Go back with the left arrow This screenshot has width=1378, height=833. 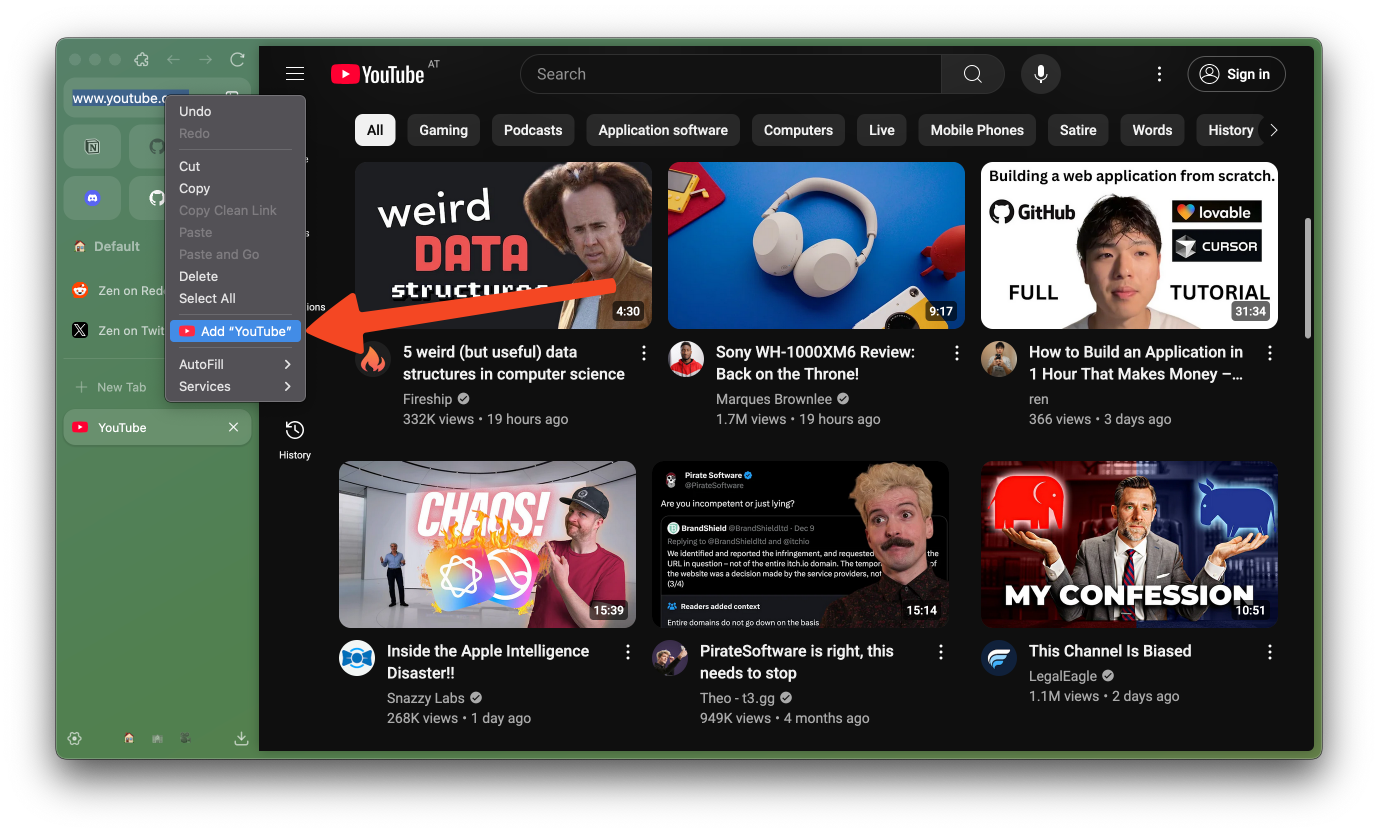173,60
